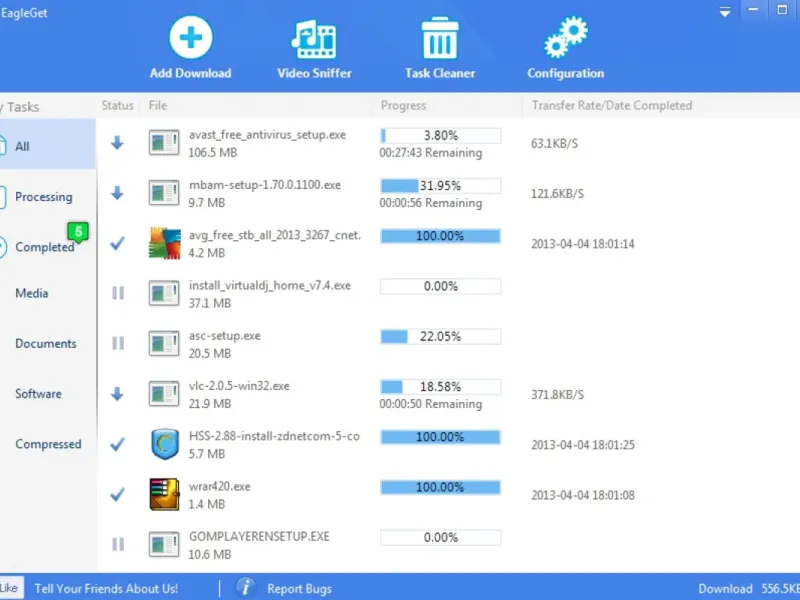Click the file icon of asc-setup.exe
Viewport: 800px width, 600px height.
[x=164, y=343]
